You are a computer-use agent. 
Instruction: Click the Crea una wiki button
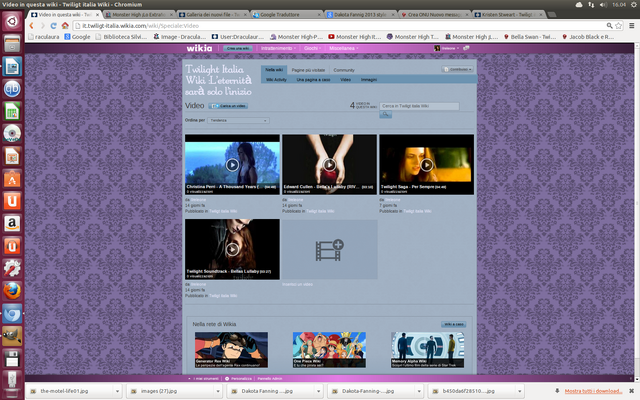tap(238, 48)
